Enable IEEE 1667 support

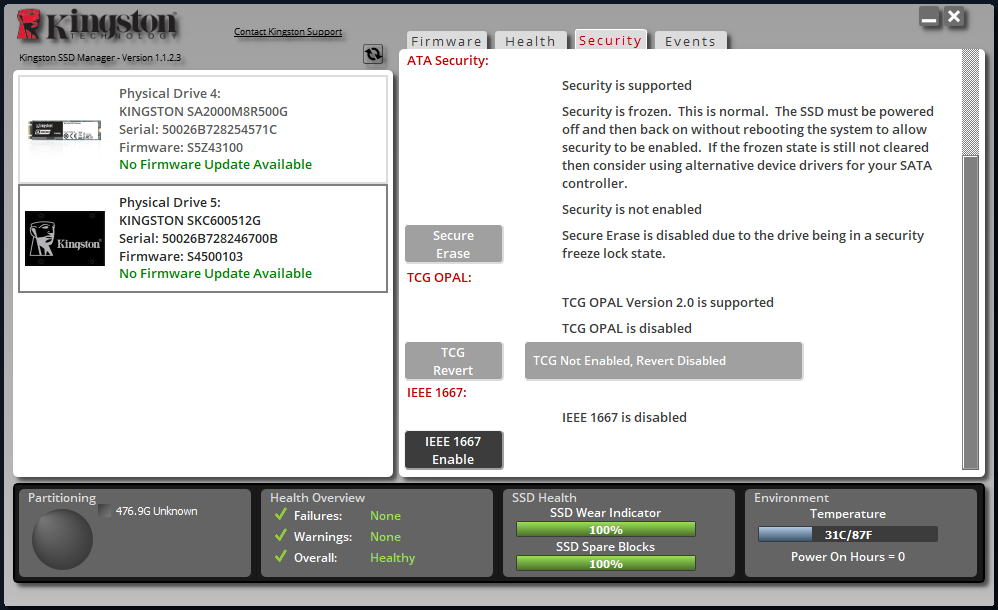click(x=453, y=450)
